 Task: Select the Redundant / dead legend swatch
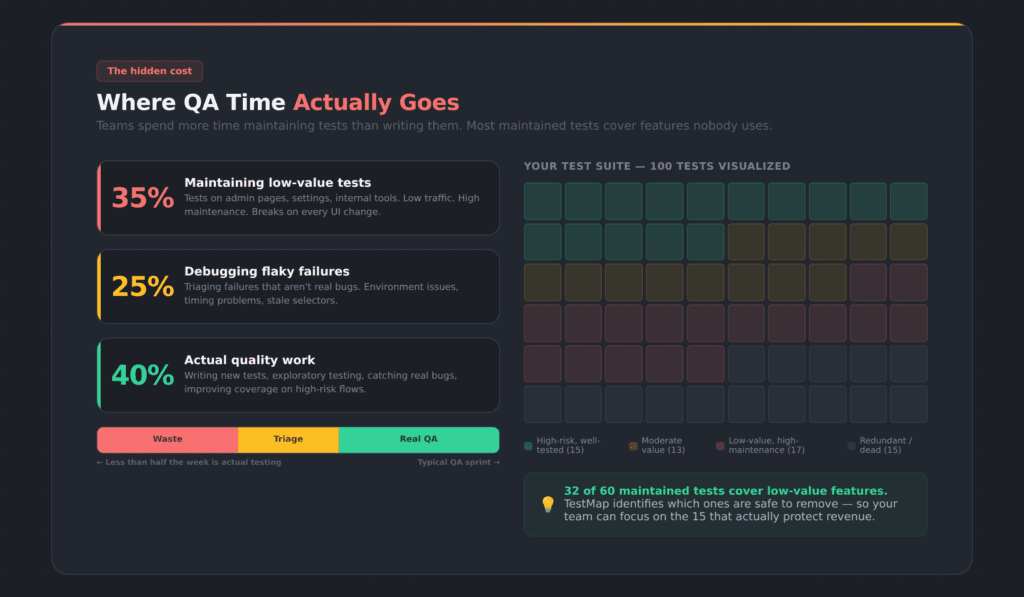852,446
